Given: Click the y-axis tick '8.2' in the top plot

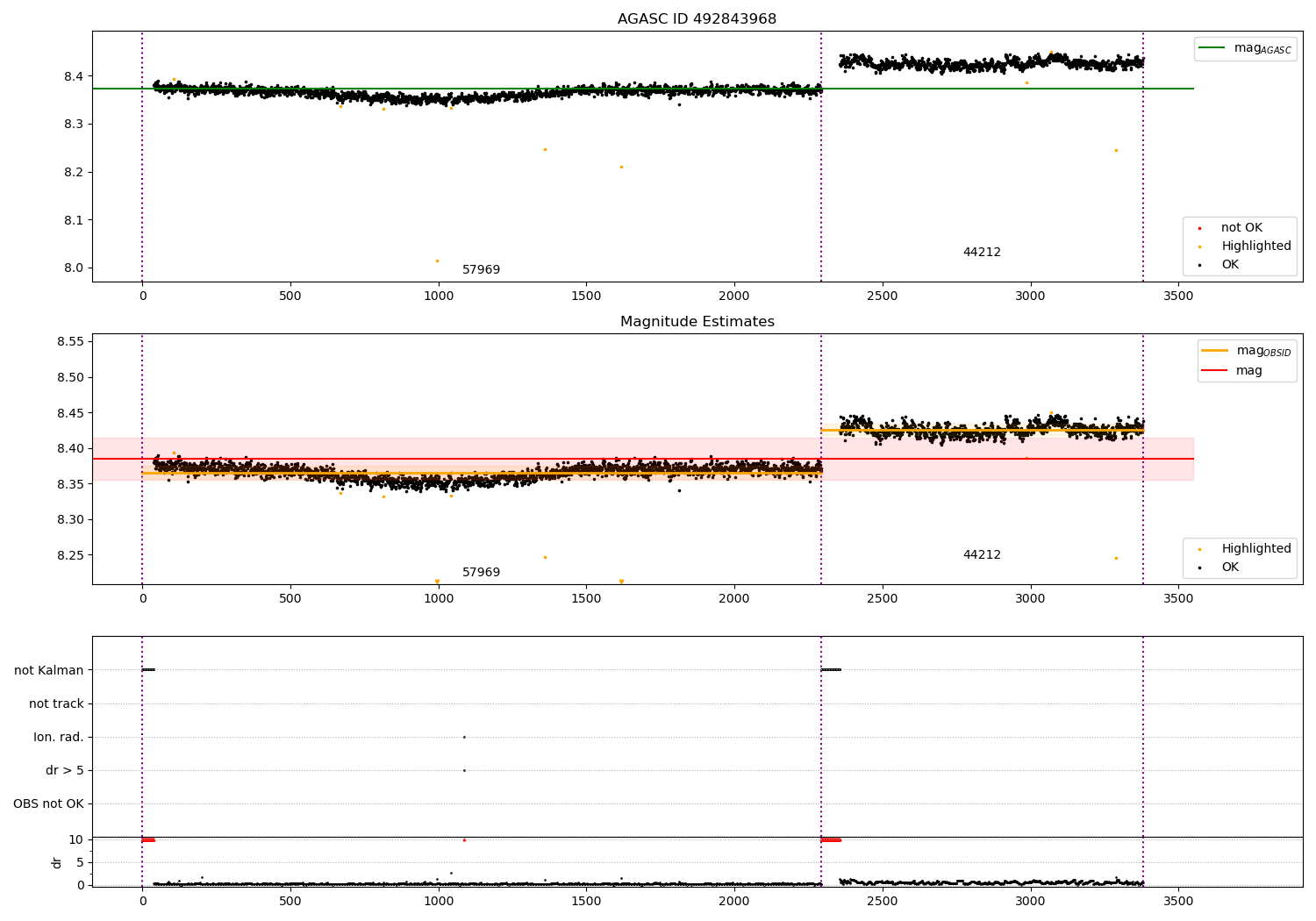Looking at the screenshot, I should 74,172.
